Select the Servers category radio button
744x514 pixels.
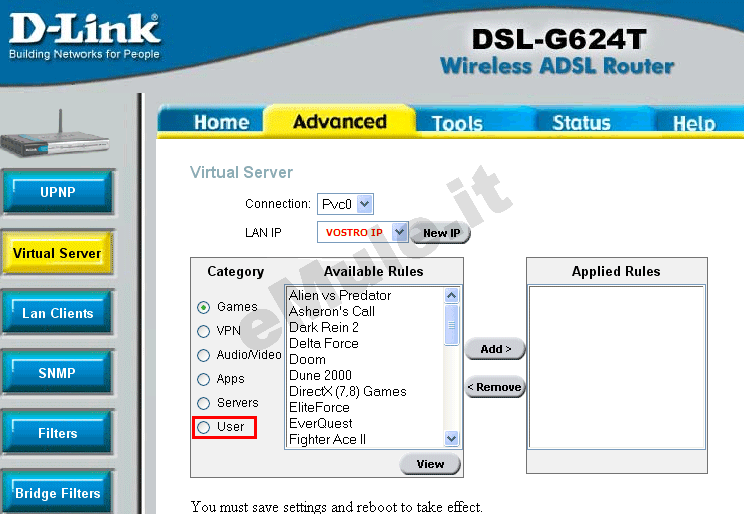(x=204, y=403)
